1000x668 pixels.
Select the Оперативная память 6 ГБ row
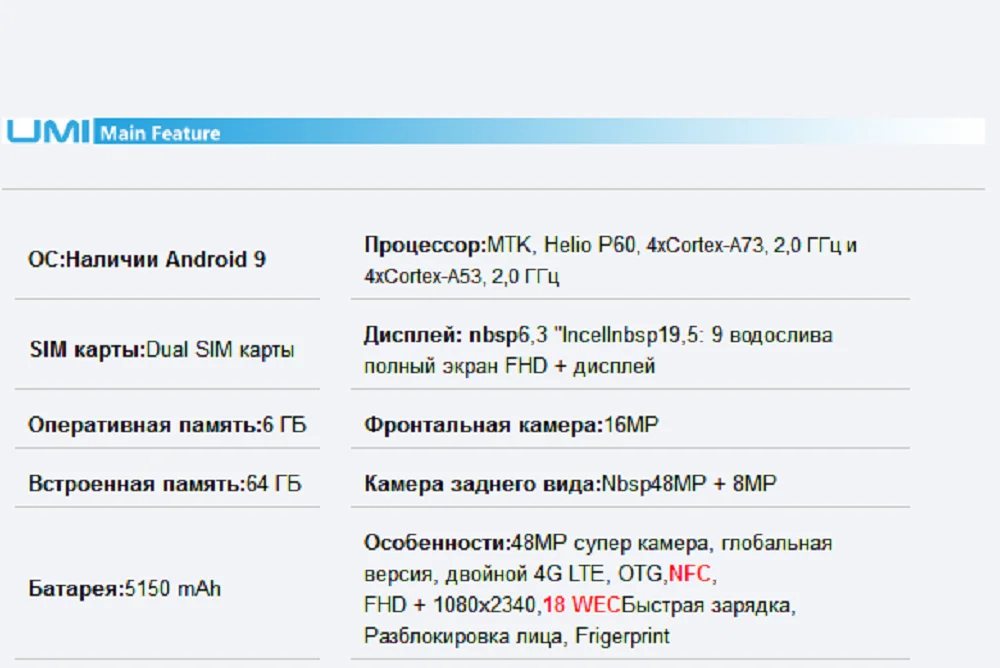pos(167,425)
